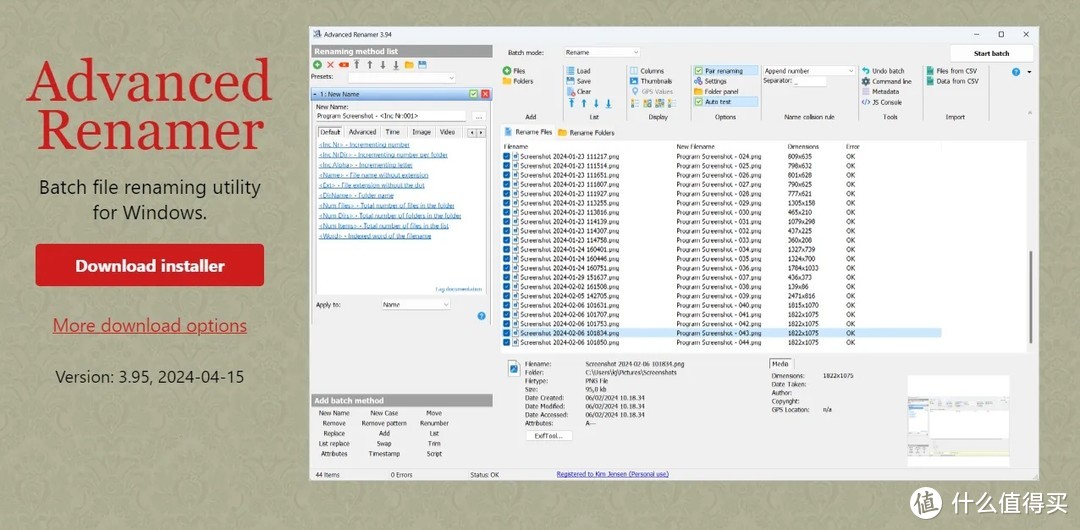Switch to the Advanced tags tab

362,132
